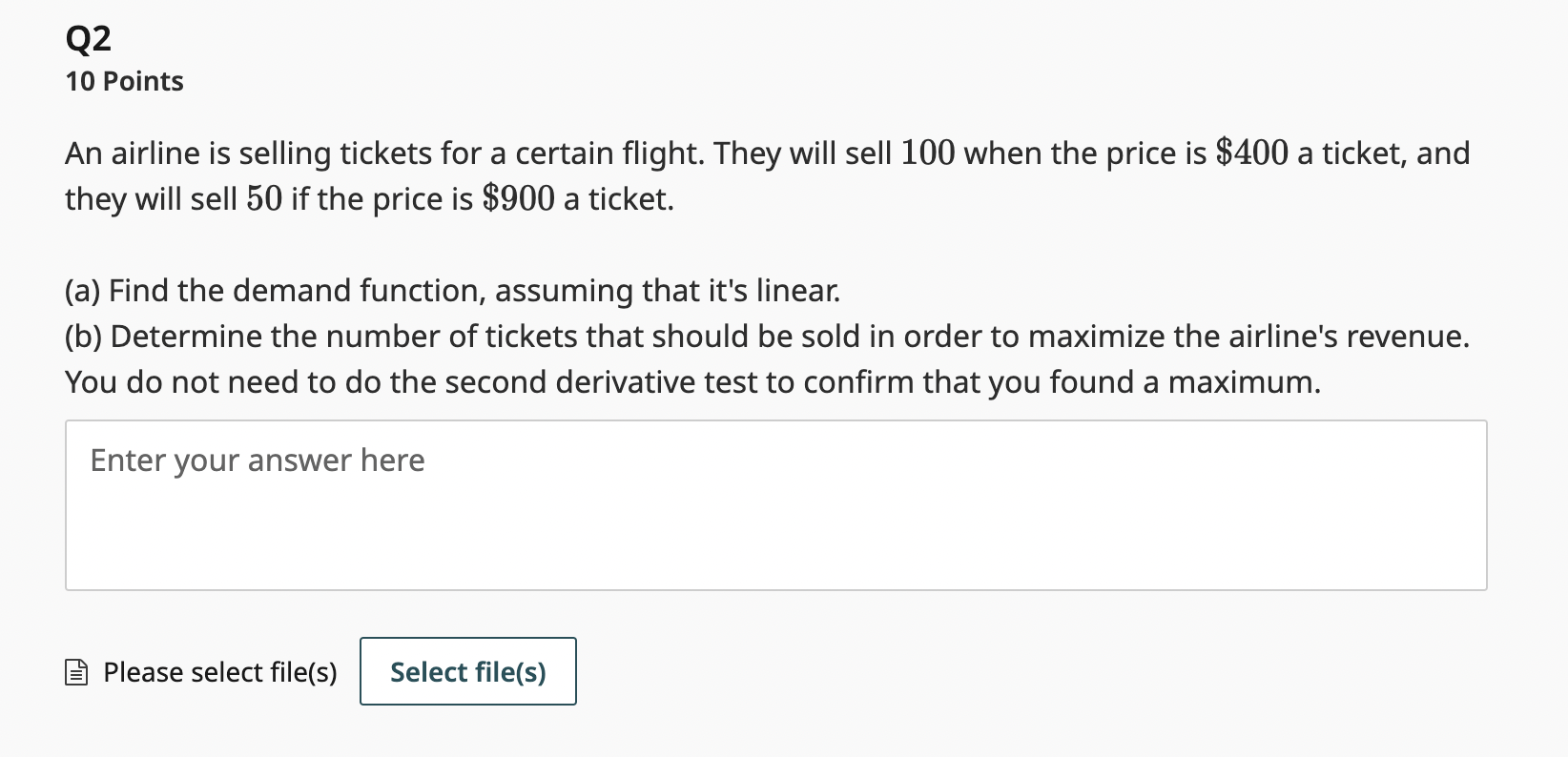Click the 'Please select file(s)' label
1568x757 pixels.
click(x=219, y=673)
